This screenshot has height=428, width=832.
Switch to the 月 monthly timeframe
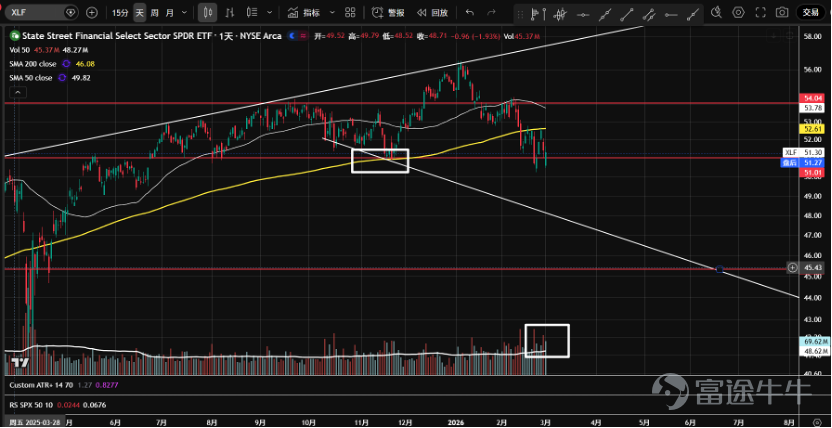(x=170, y=12)
